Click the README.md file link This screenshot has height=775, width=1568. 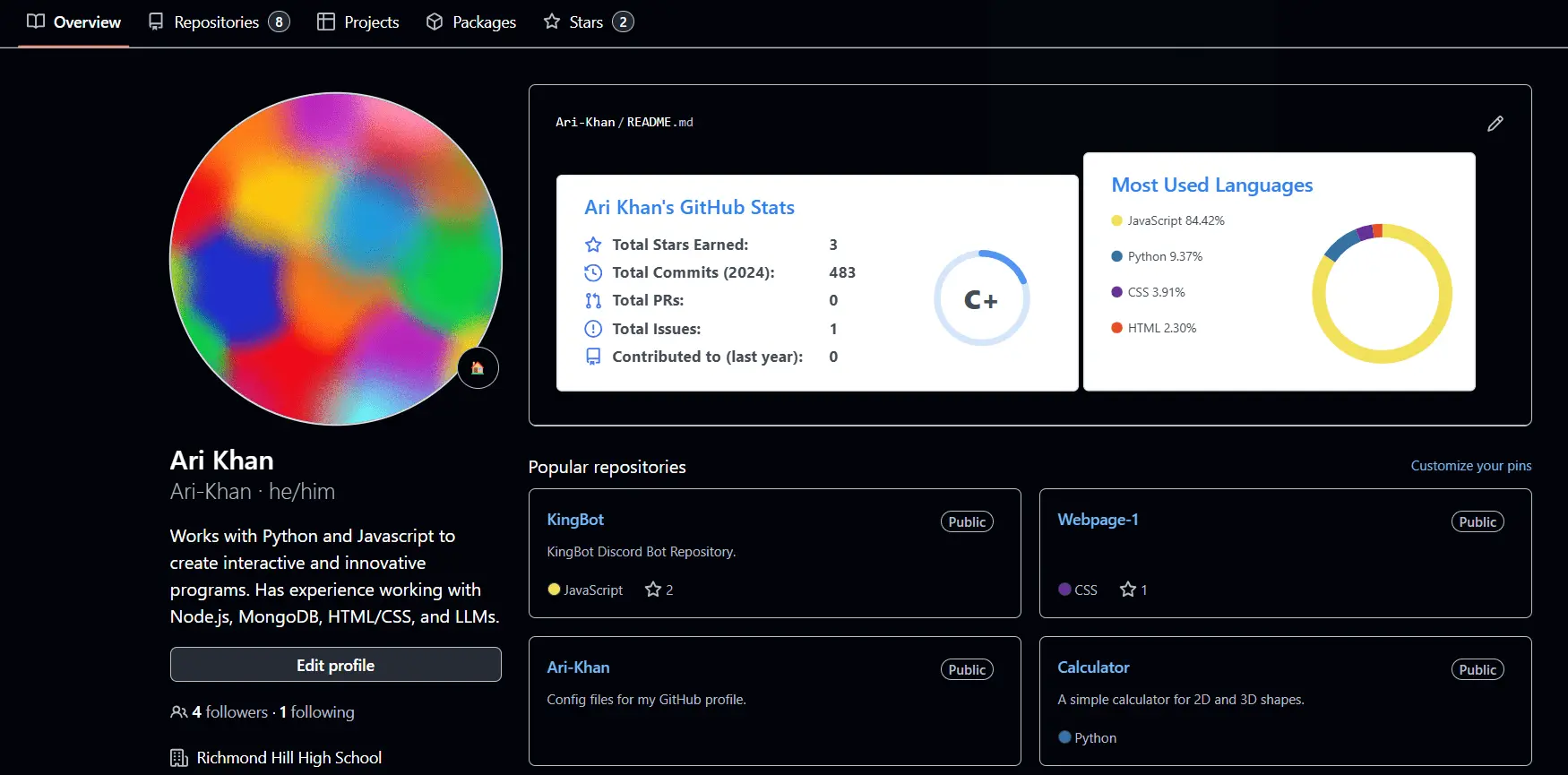[659, 122]
